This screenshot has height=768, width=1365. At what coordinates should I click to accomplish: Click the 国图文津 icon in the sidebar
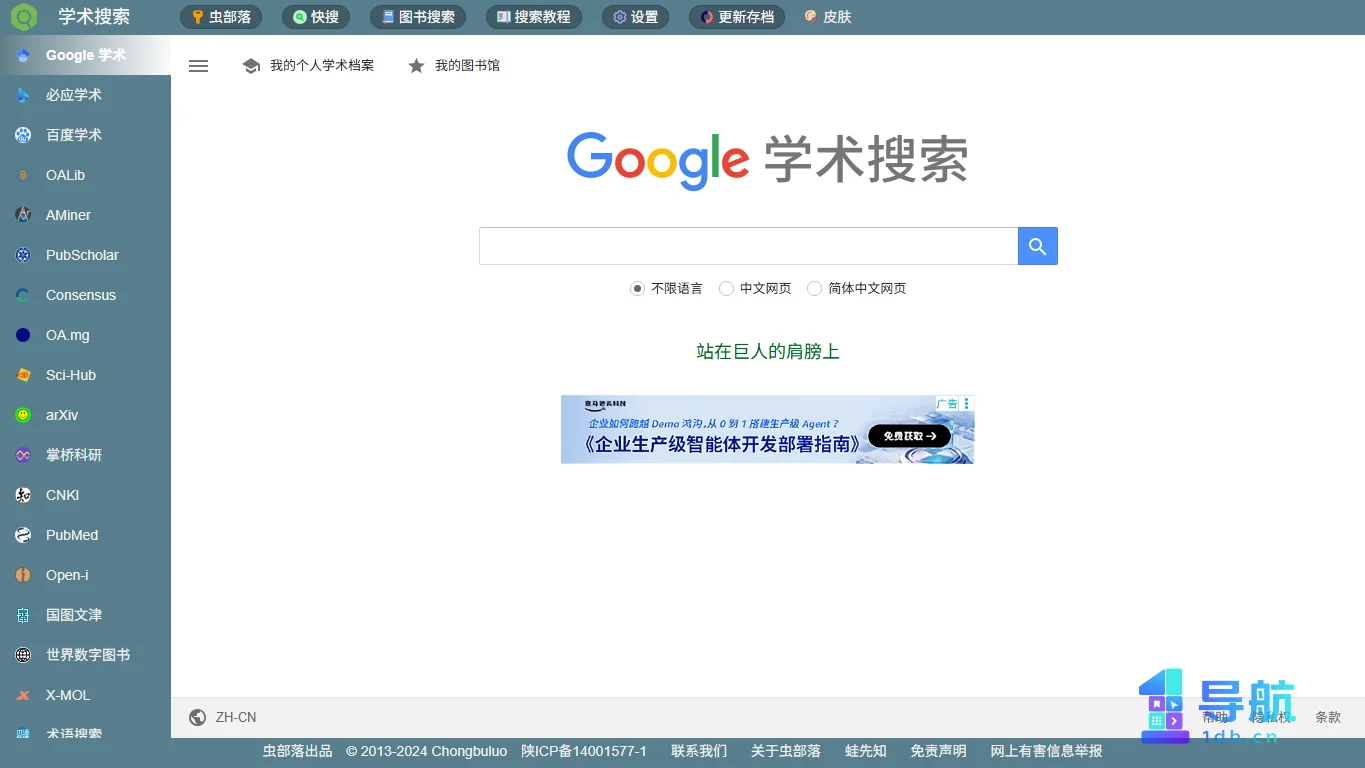(23, 615)
